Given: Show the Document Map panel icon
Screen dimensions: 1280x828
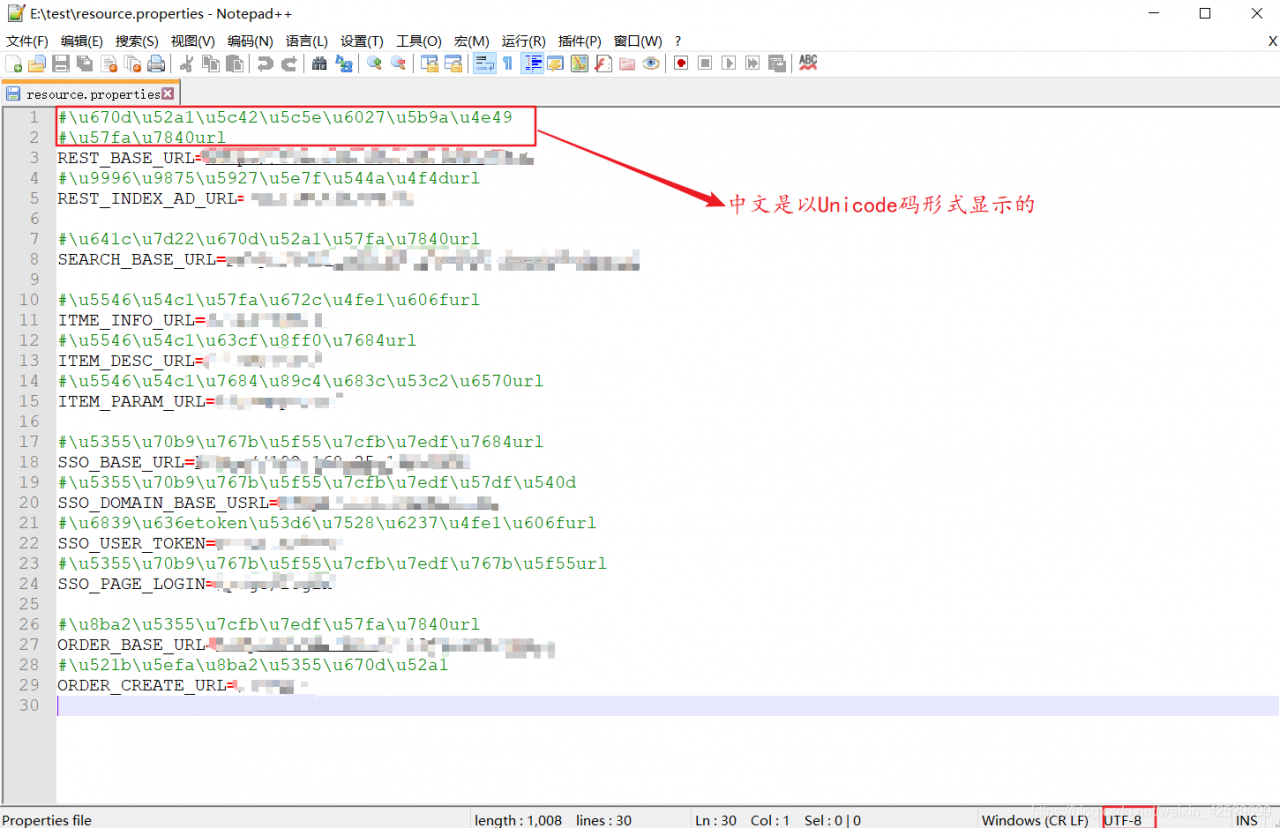Looking at the screenshot, I should tap(579, 64).
